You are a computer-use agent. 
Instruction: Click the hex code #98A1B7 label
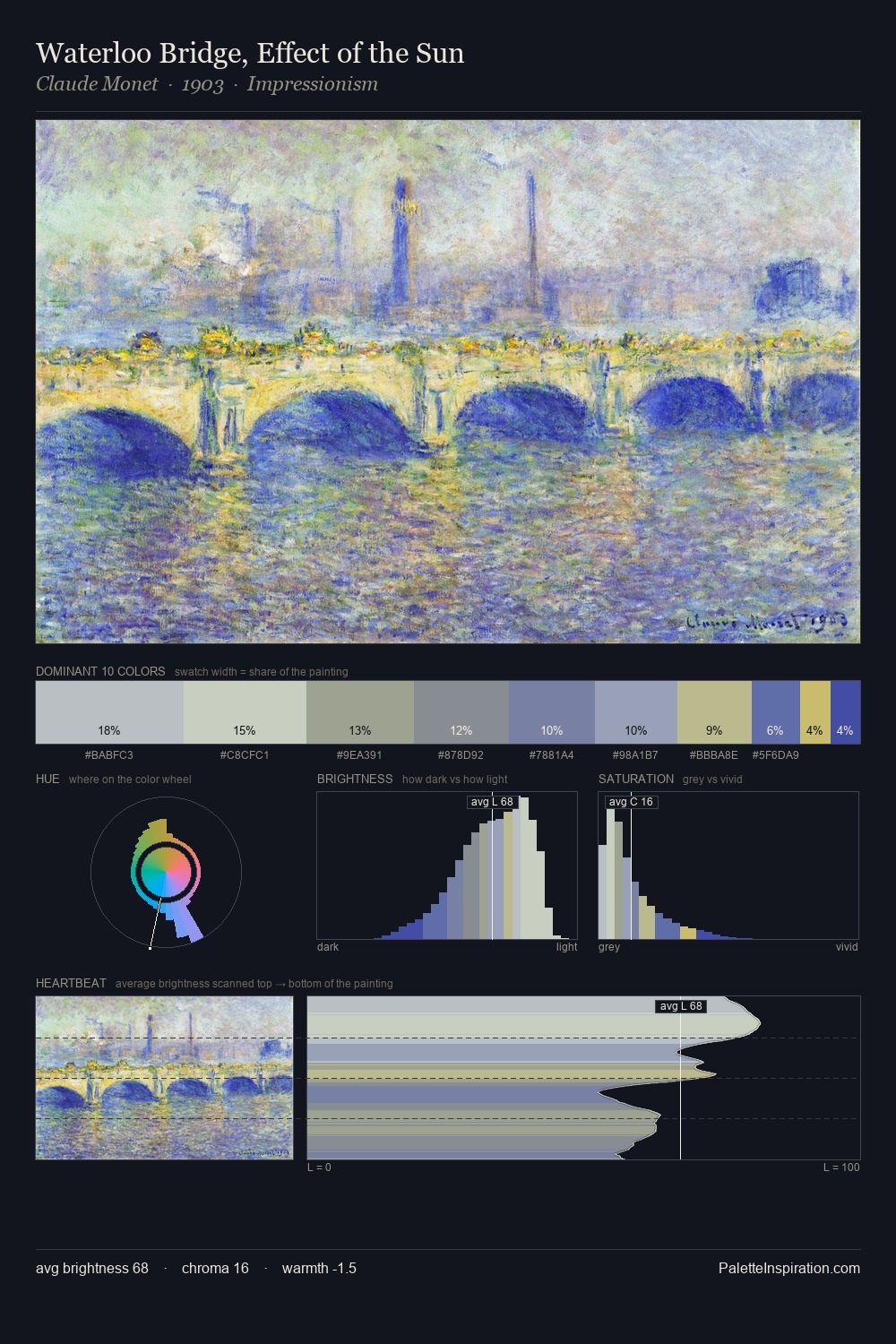635,755
